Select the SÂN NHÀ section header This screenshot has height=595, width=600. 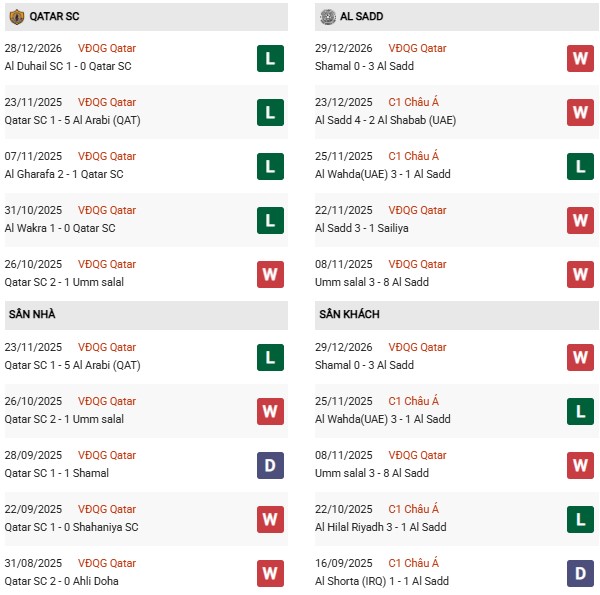pyautogui.click(x=33, y=315)
